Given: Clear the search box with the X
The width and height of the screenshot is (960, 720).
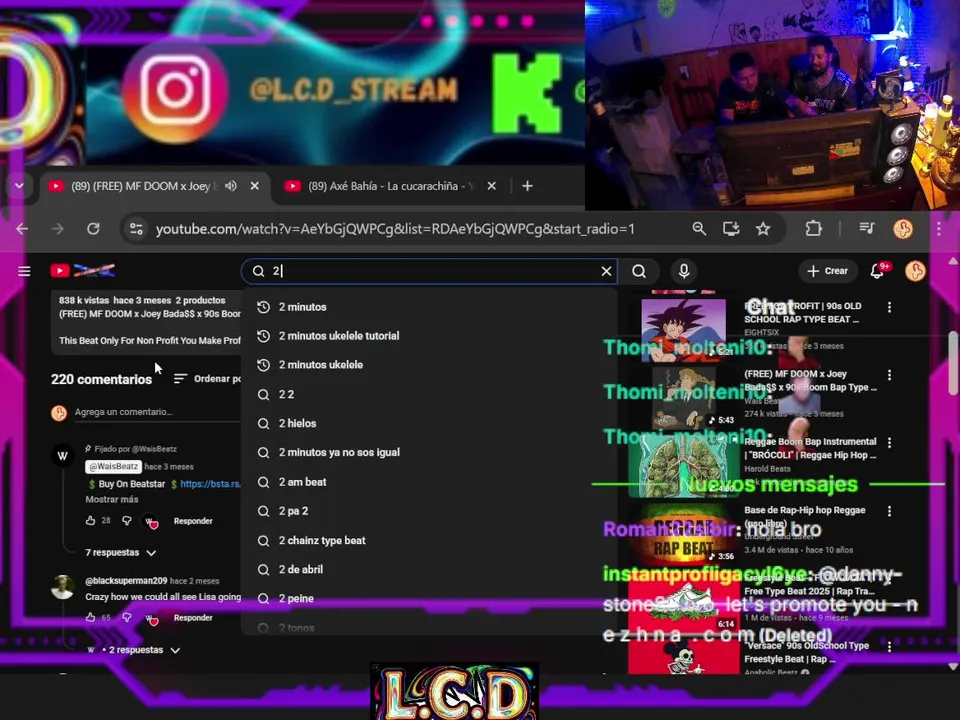Looking at the screenshot, I should [x=606, y=271].
